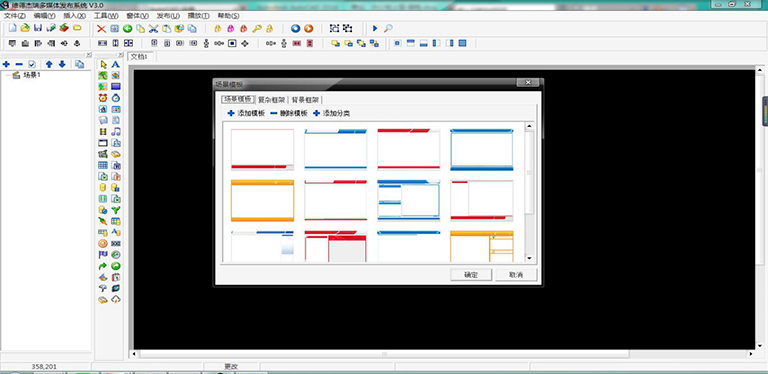The width and height of the screenshot is (768, 374).
Task: Click the magnifier preview icon in toolbar
Action: click(388, 28)
